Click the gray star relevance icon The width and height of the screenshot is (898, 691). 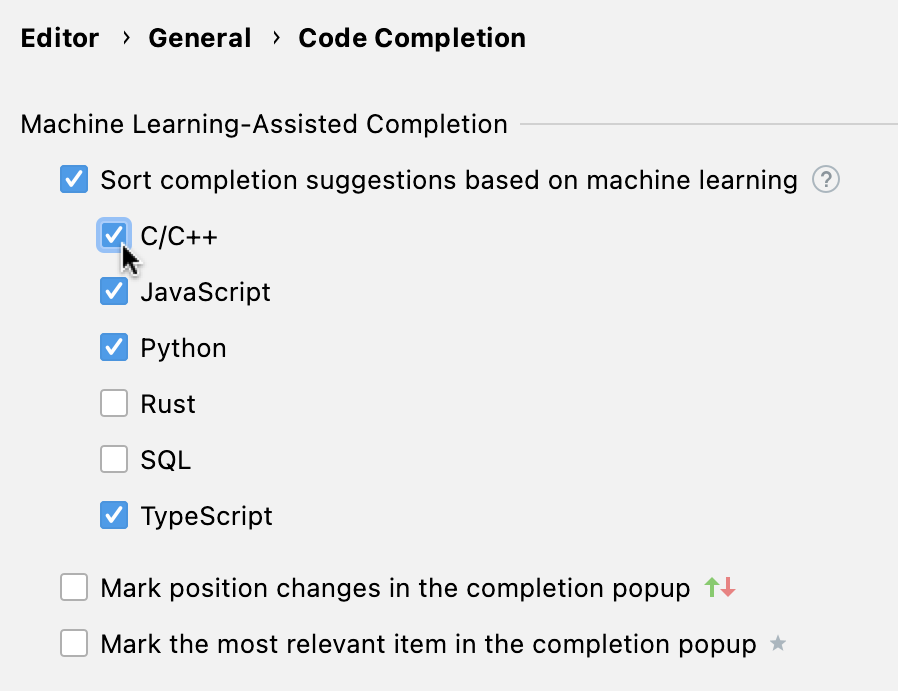coord(778,644)
